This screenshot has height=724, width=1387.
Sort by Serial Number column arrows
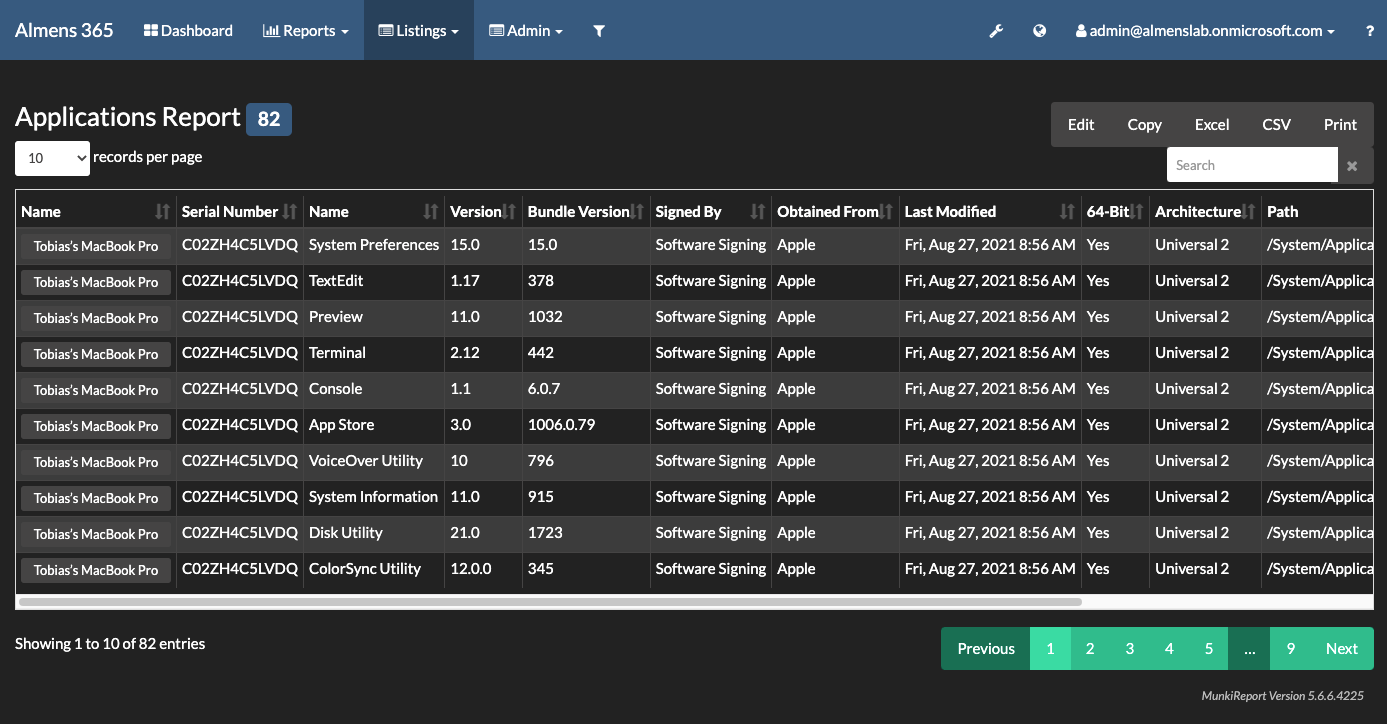point(290,212)
